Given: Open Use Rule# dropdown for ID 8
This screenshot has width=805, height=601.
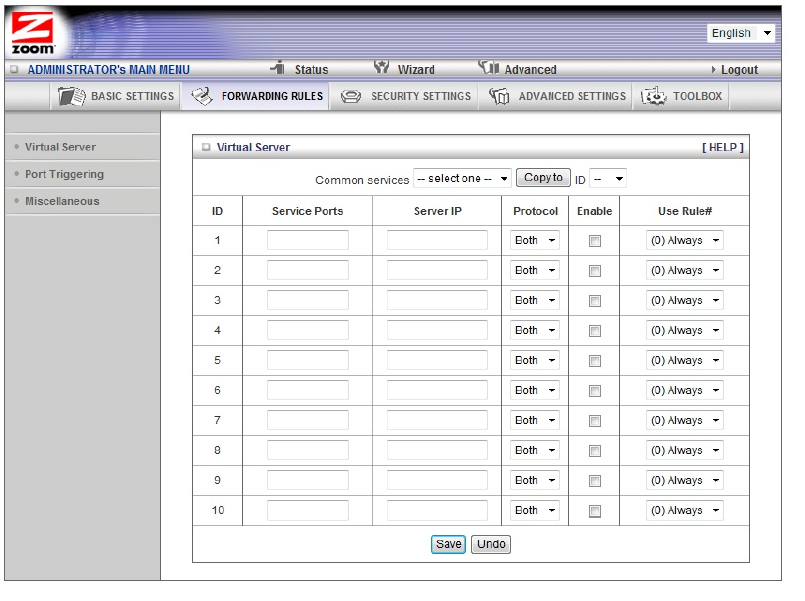Looking at the screenshot, I should (x=684, y=451).
